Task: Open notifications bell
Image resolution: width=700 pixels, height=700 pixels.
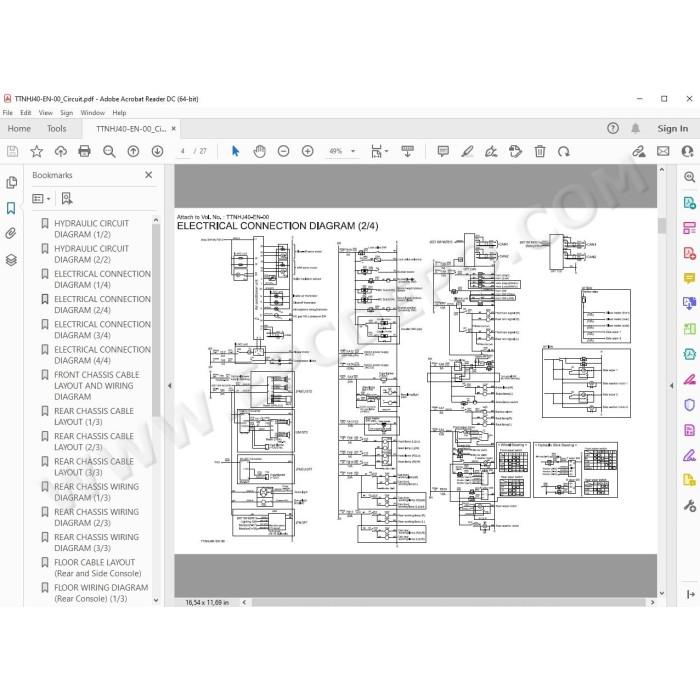Action: [635, 129]
